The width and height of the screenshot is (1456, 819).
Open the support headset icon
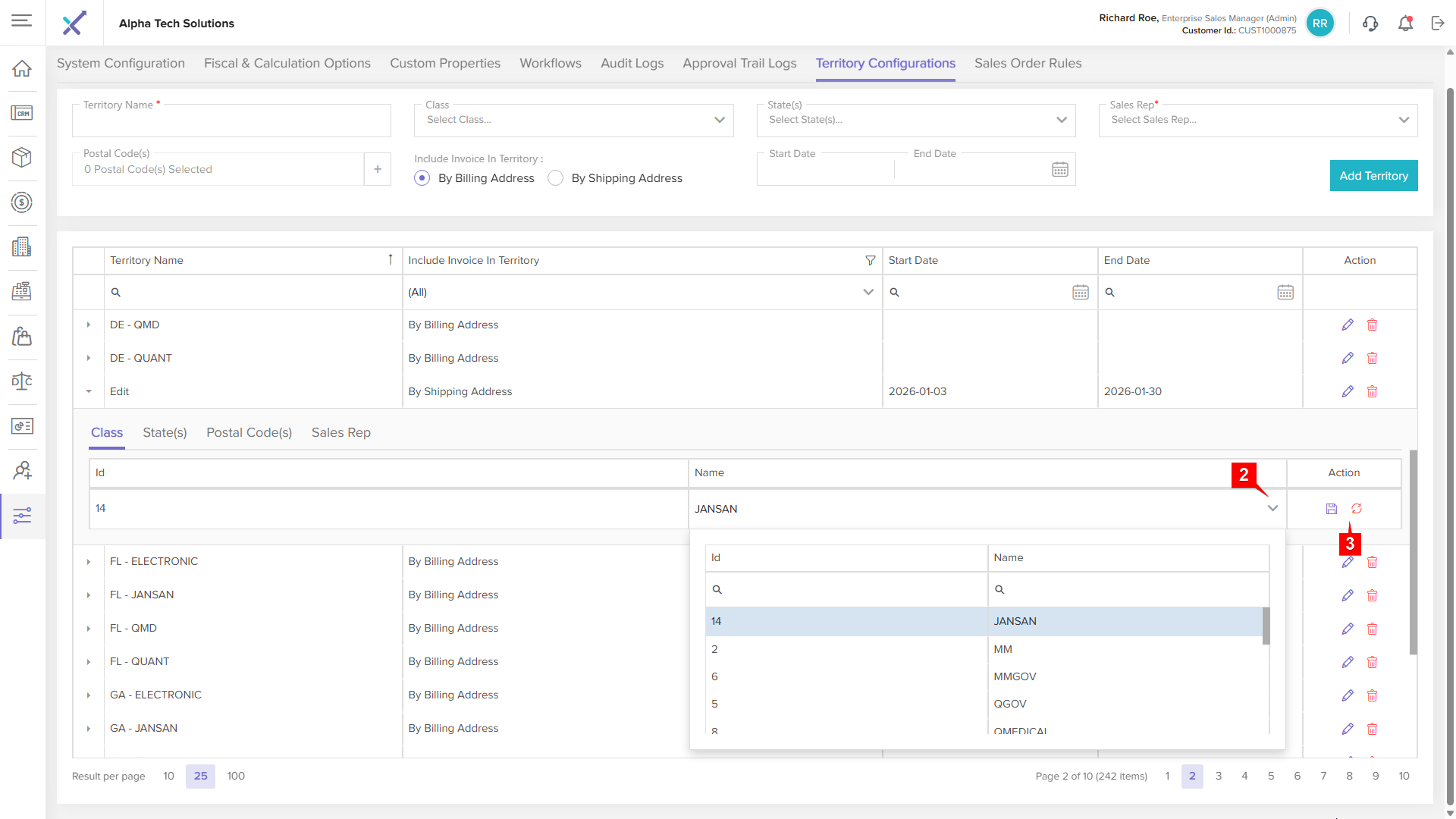coord(1370,24)
